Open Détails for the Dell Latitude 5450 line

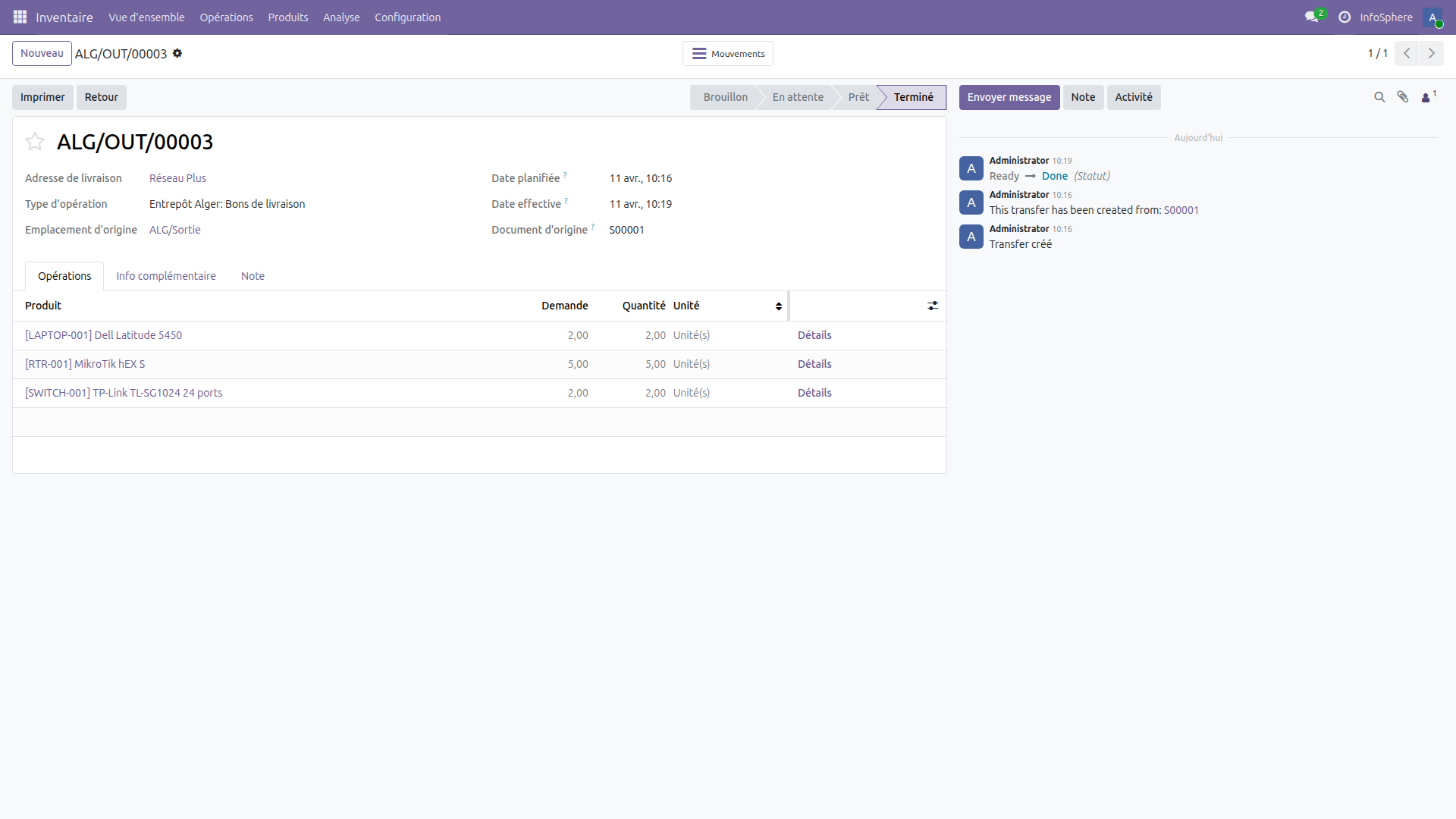pyautogui.click(x=814, y=334)
